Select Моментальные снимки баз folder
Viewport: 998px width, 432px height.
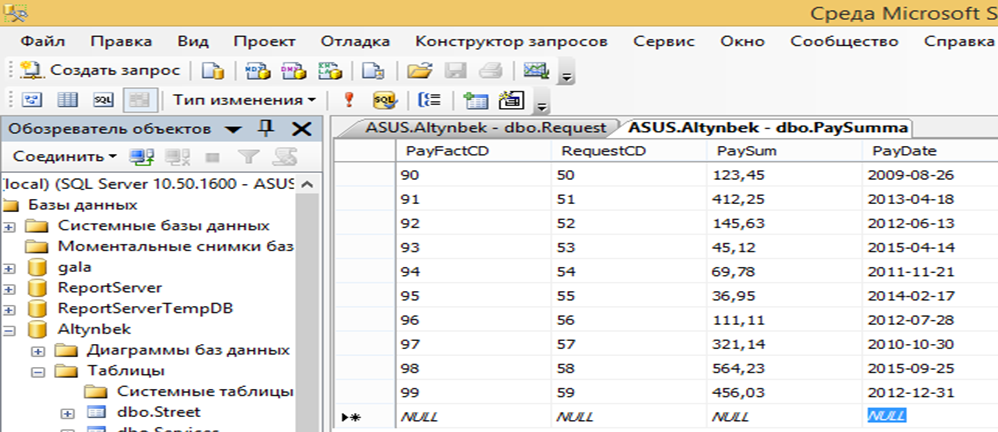click(175, 247)
